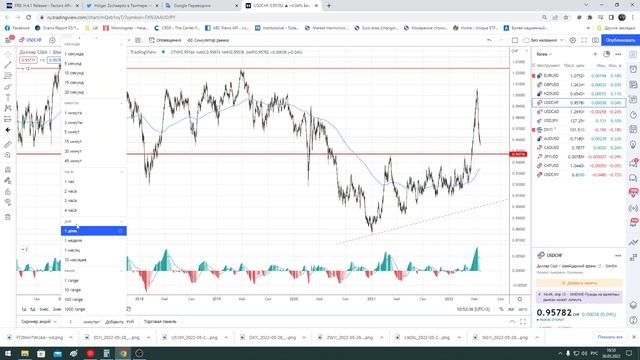
Task: Add symbol to watchlist plus icon
Action: 595,54
